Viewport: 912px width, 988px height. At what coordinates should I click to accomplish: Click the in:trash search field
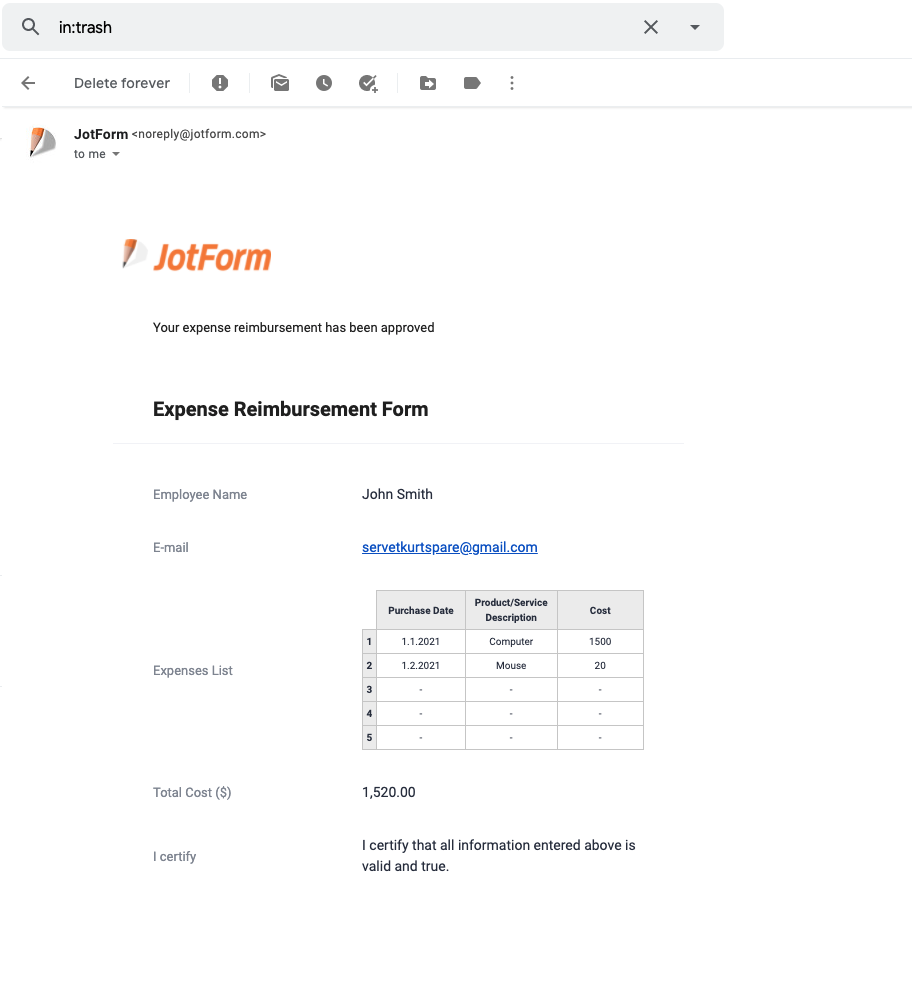[347, 27]
